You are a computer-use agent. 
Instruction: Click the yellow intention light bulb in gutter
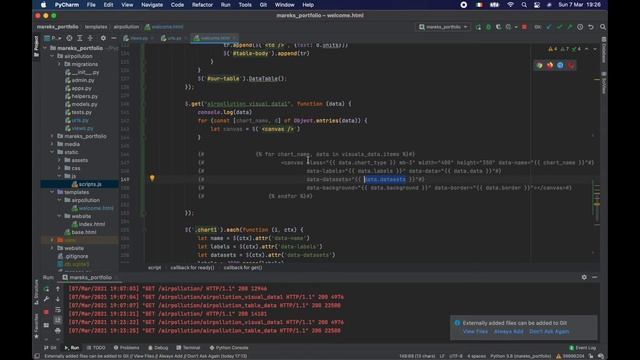pos(152,178)
